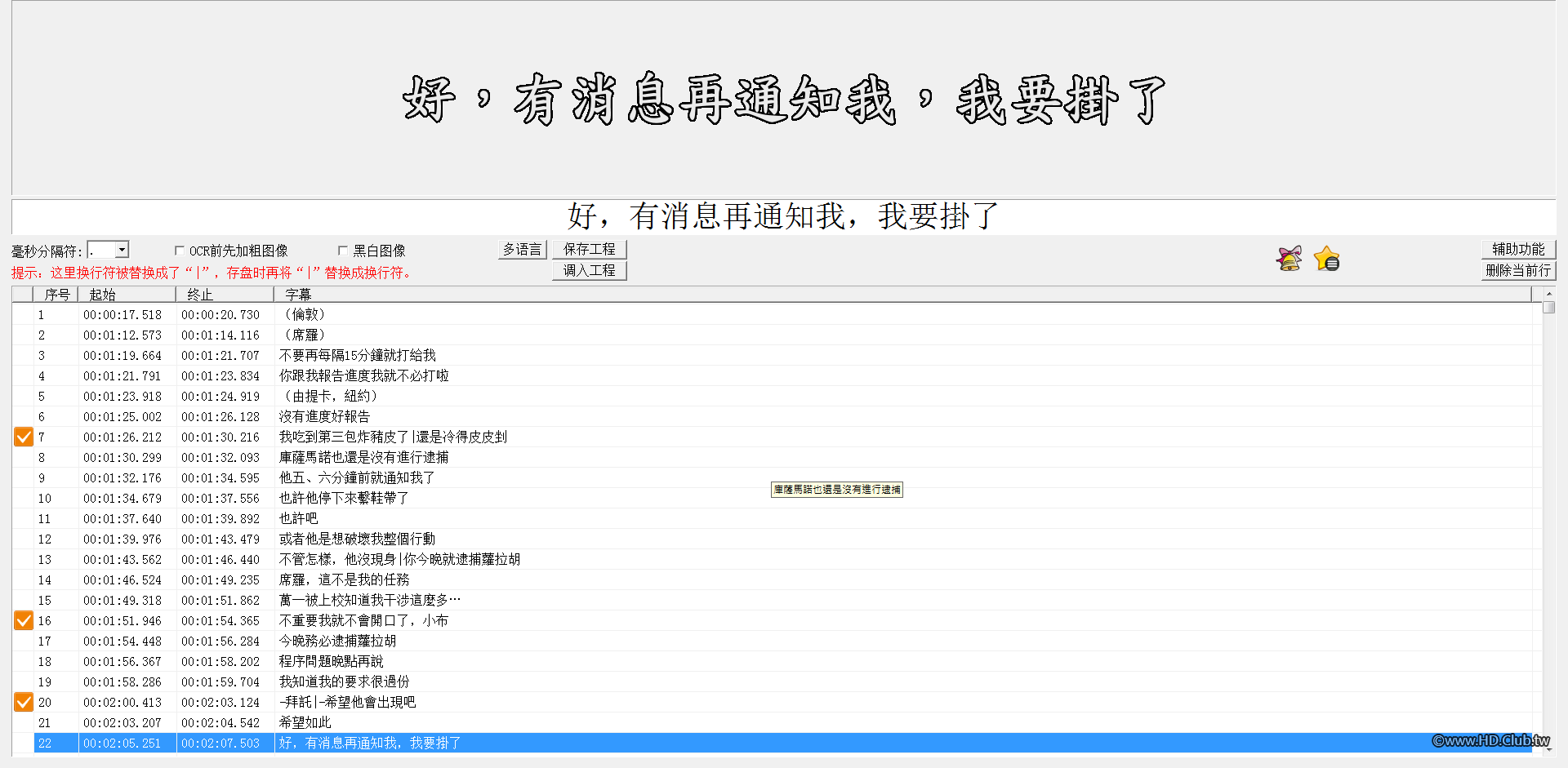1568x768 pixels.
Task: Click the 辅助功能 button
Action: tap(1518, 249)
